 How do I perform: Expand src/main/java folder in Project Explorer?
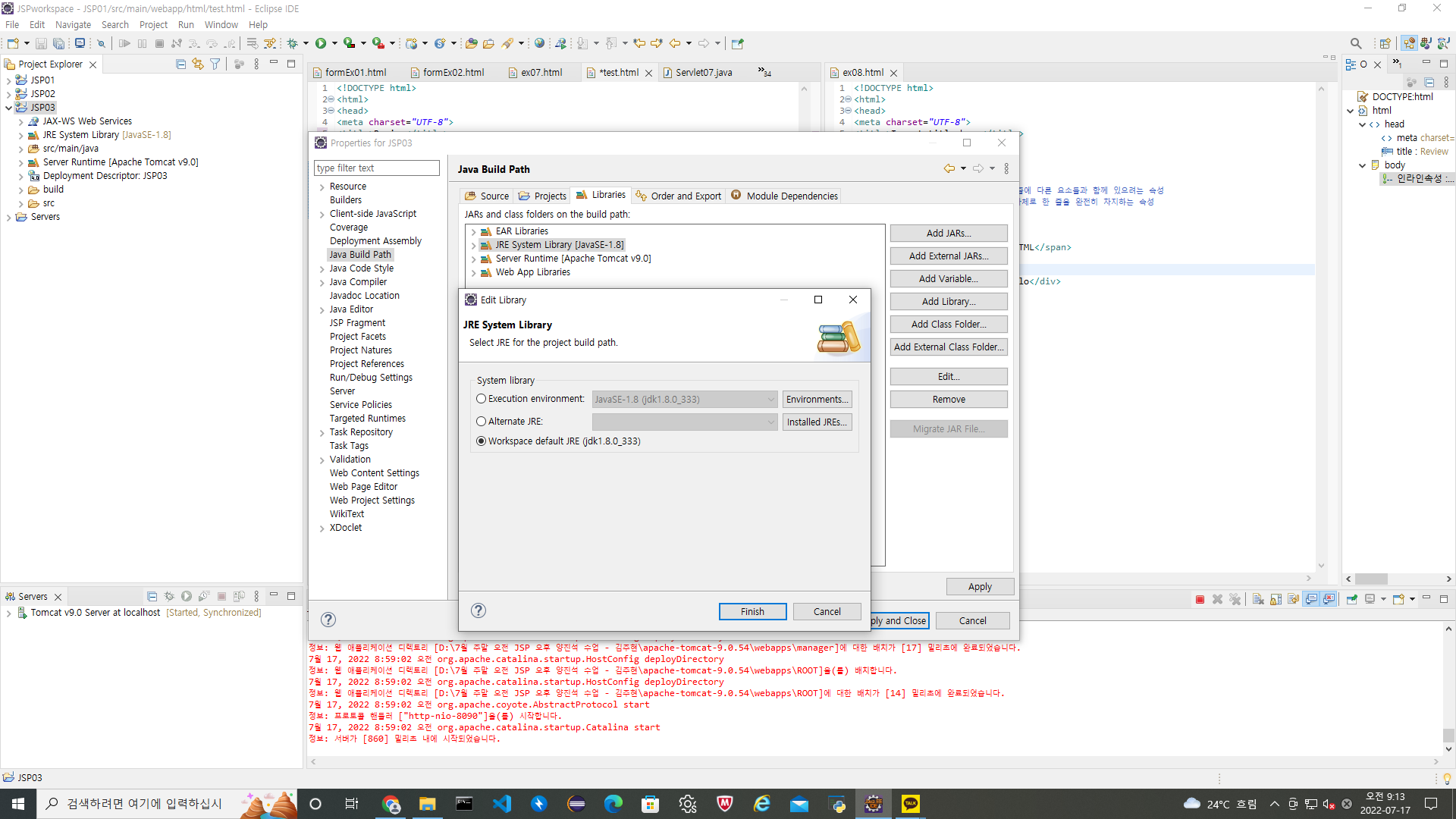[20, 149]
